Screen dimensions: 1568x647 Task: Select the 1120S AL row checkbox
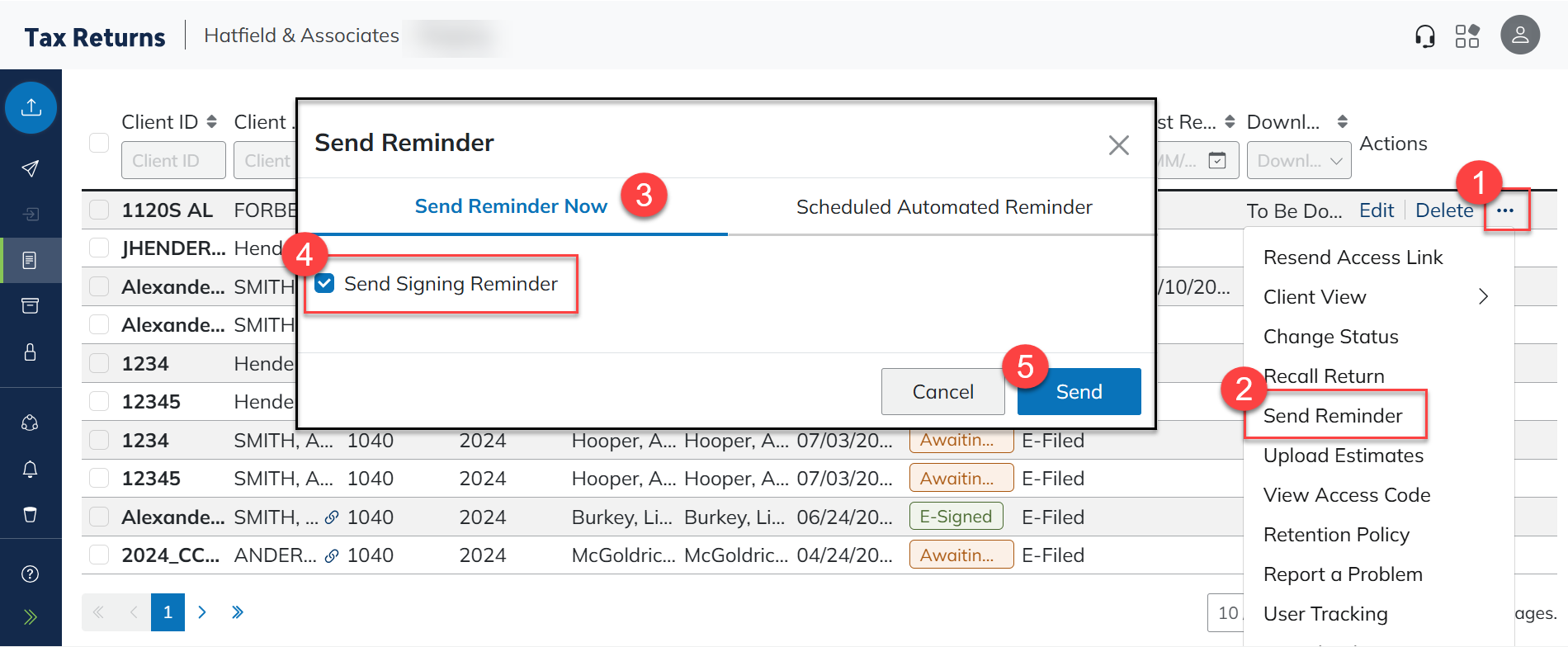tap(99, 210)
